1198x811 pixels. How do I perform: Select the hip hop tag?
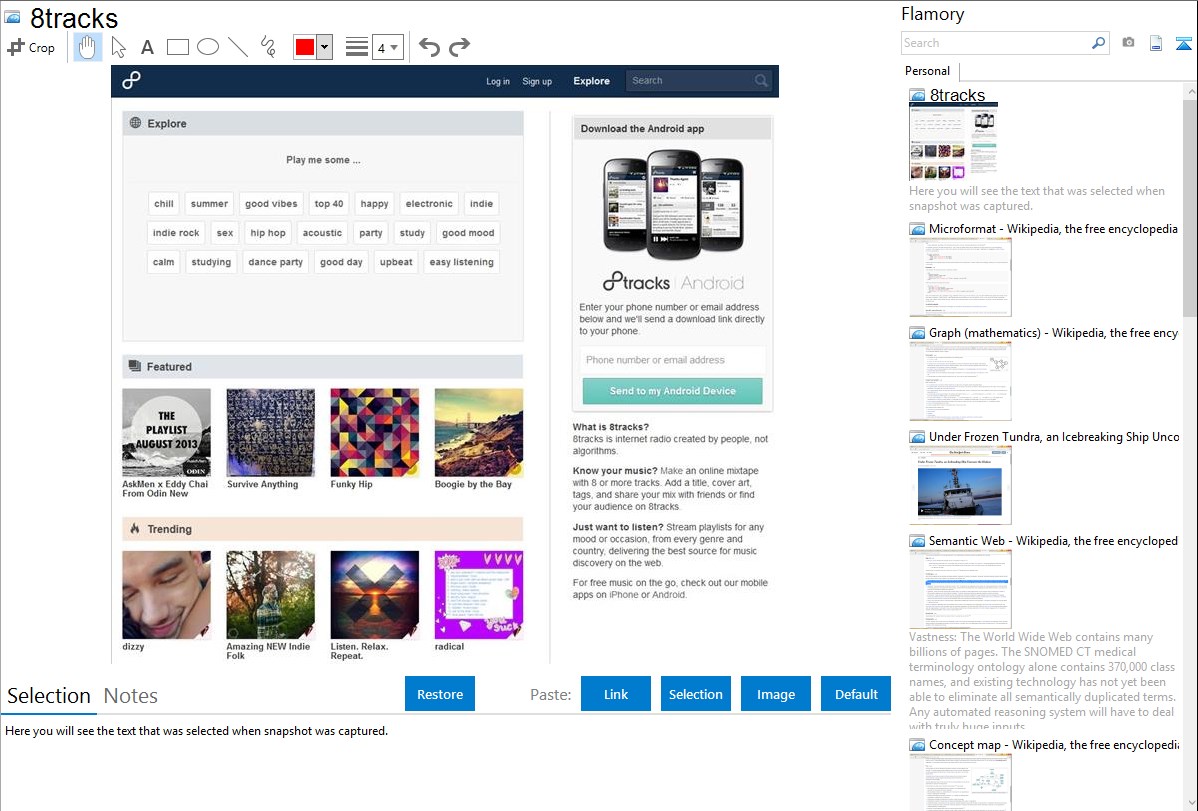pos(267,232)
